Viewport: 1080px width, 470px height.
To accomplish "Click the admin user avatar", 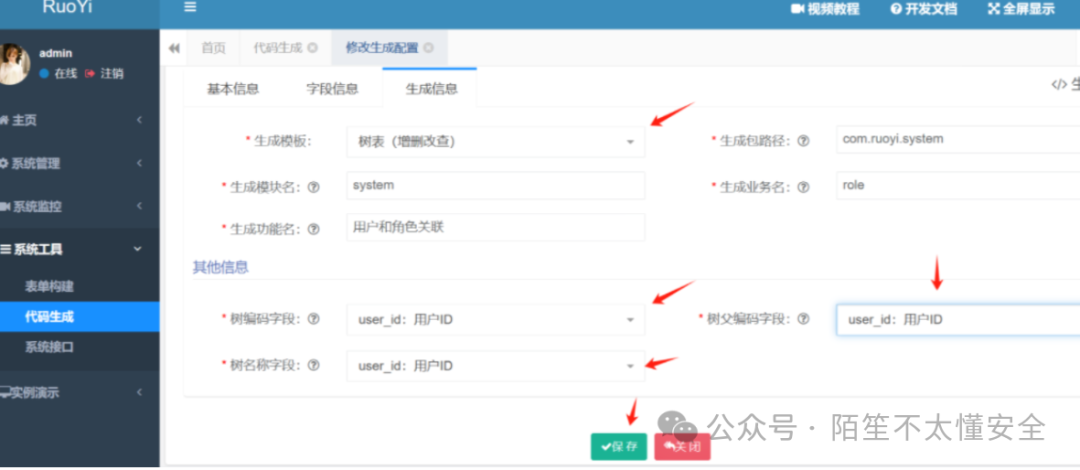I will coord(12,63).
